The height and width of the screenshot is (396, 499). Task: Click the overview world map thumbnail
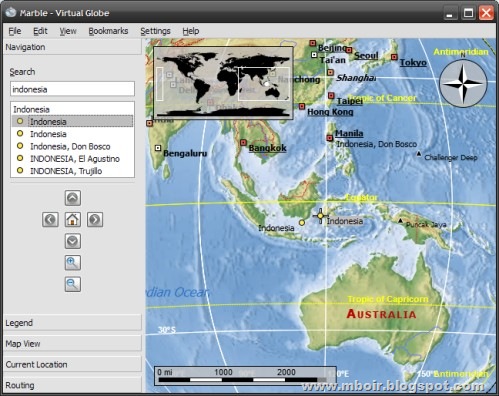click(223, 83)
